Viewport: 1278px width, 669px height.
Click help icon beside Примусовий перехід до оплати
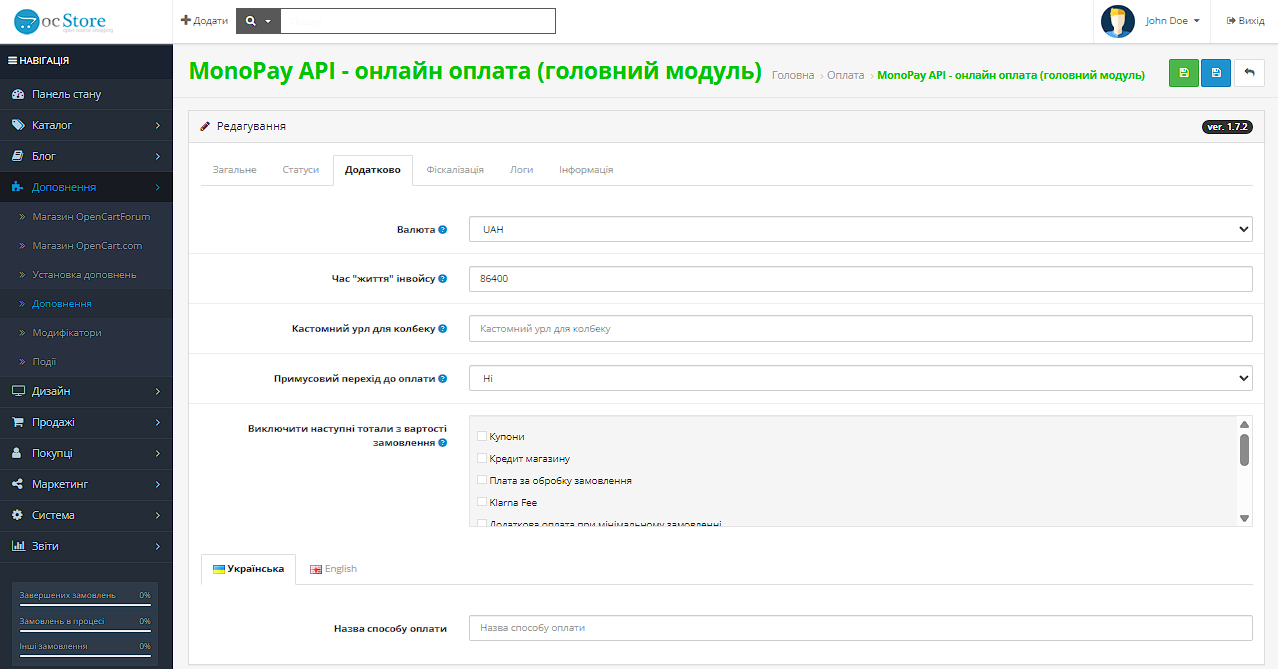click(443, 379)
